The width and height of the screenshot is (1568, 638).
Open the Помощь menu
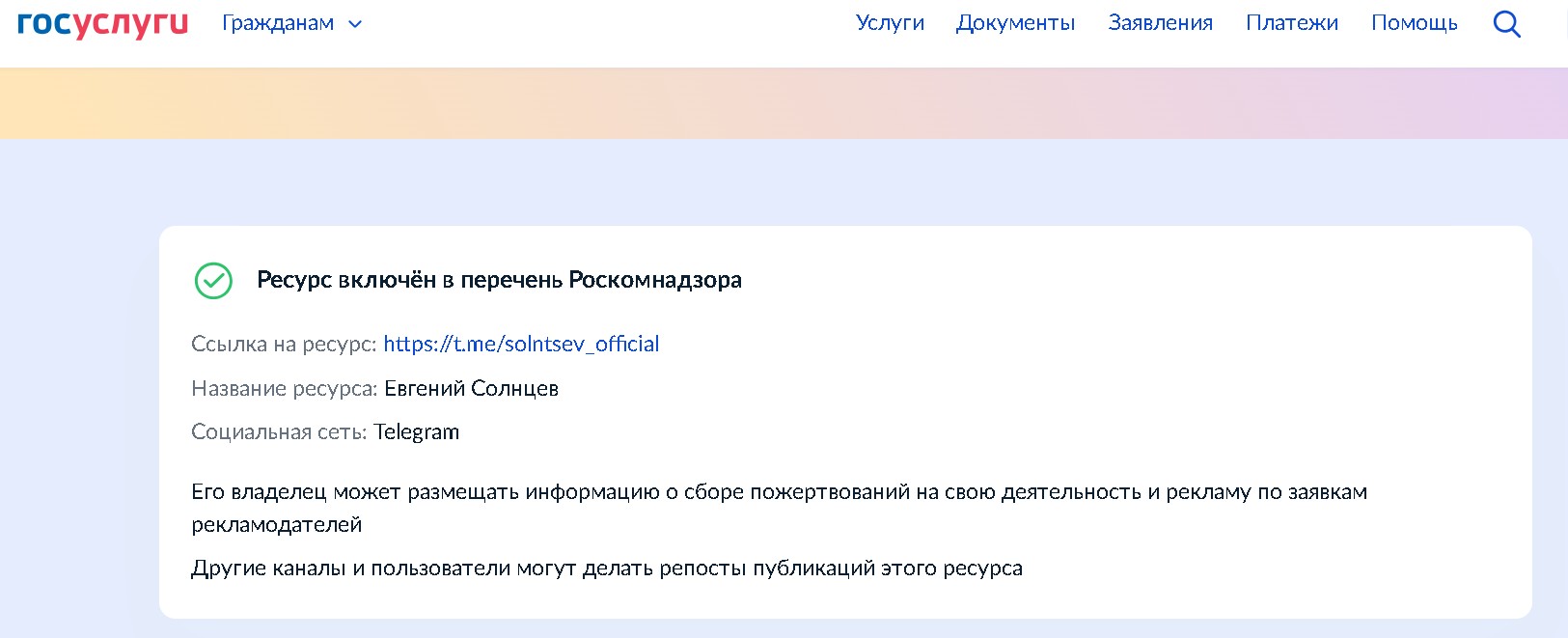click(1414, 23)
